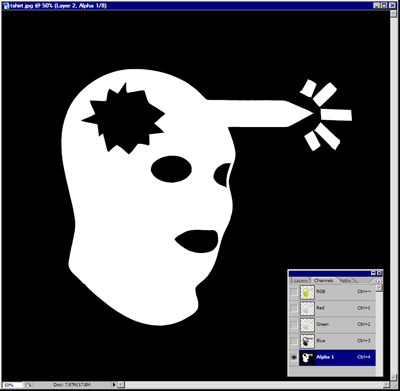The width and height of the screenshot is (400, 391).
Task: Select the channel named Blue
Action: tap(321, 340)
